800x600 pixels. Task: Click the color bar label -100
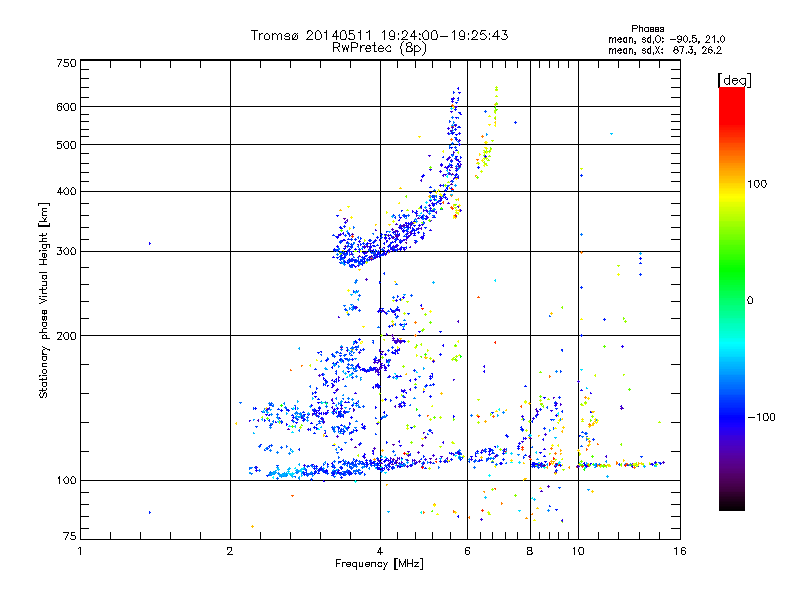(x=761, y=417)
